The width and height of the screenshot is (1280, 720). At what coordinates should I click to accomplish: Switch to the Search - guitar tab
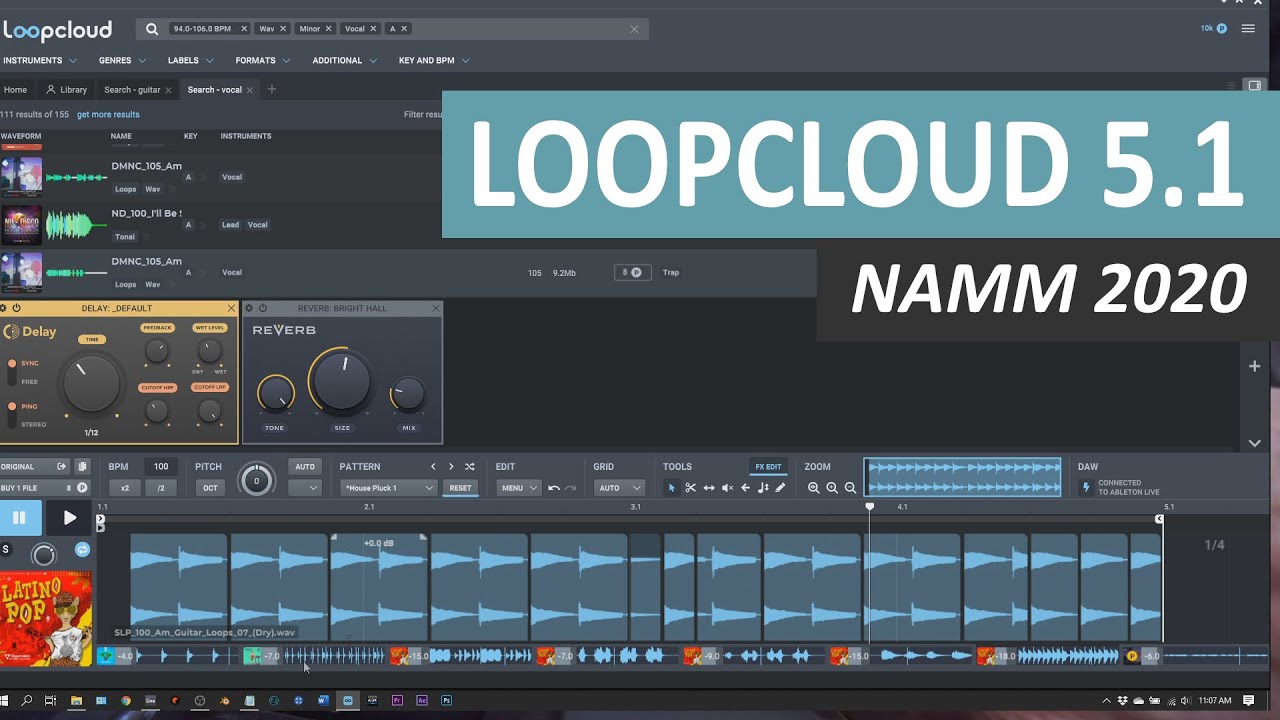tap(139, 90)
